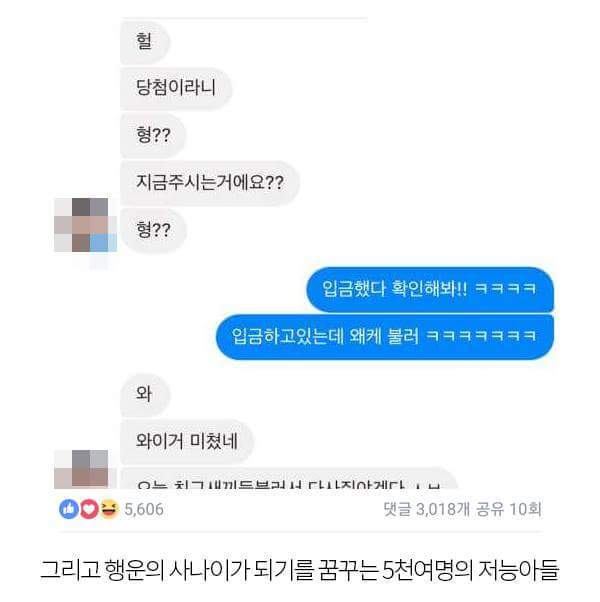Open the 5,606 reactions count
Image resolution: width=600 pixels, height=602 pixels.
[144, 509]
